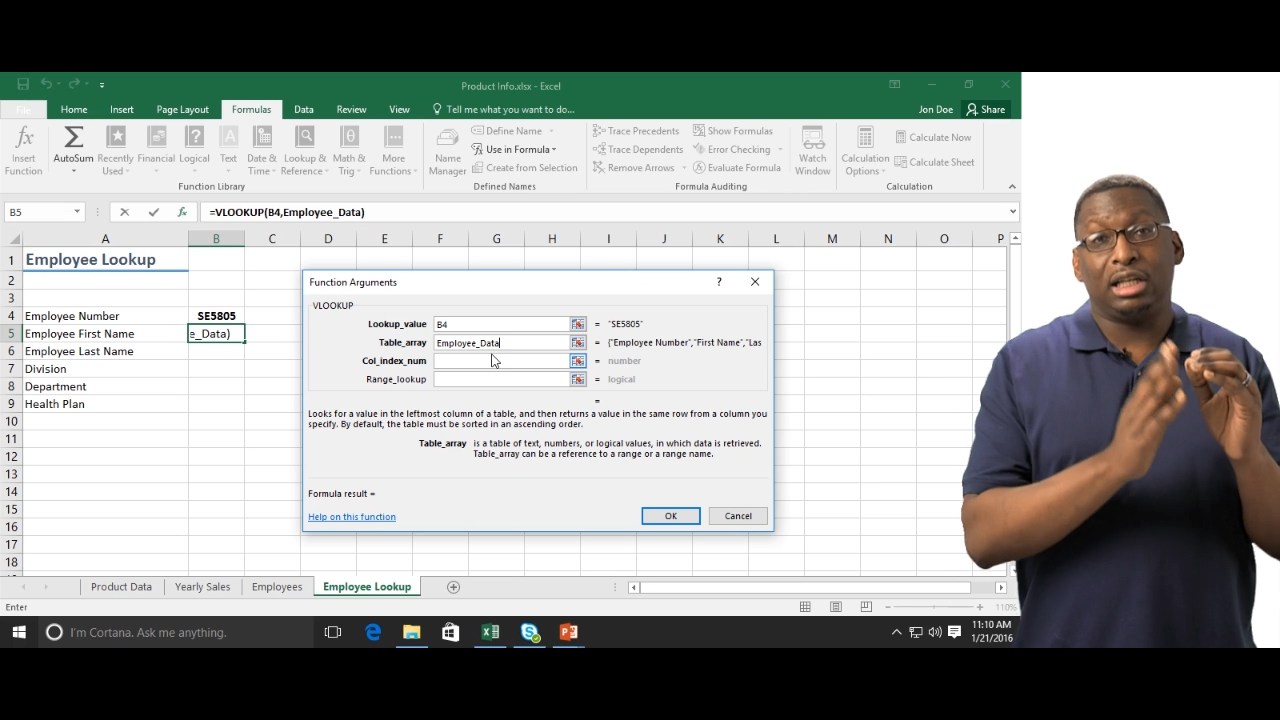Open the Insert Function dialog icon
Viewport: 1280px width, 720px height.
pos(24,150)
